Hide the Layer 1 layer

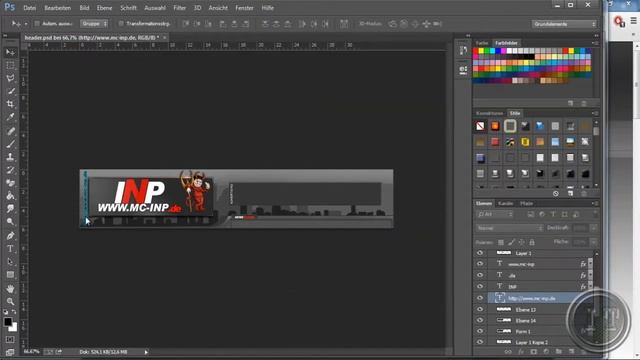pos(480,253)
